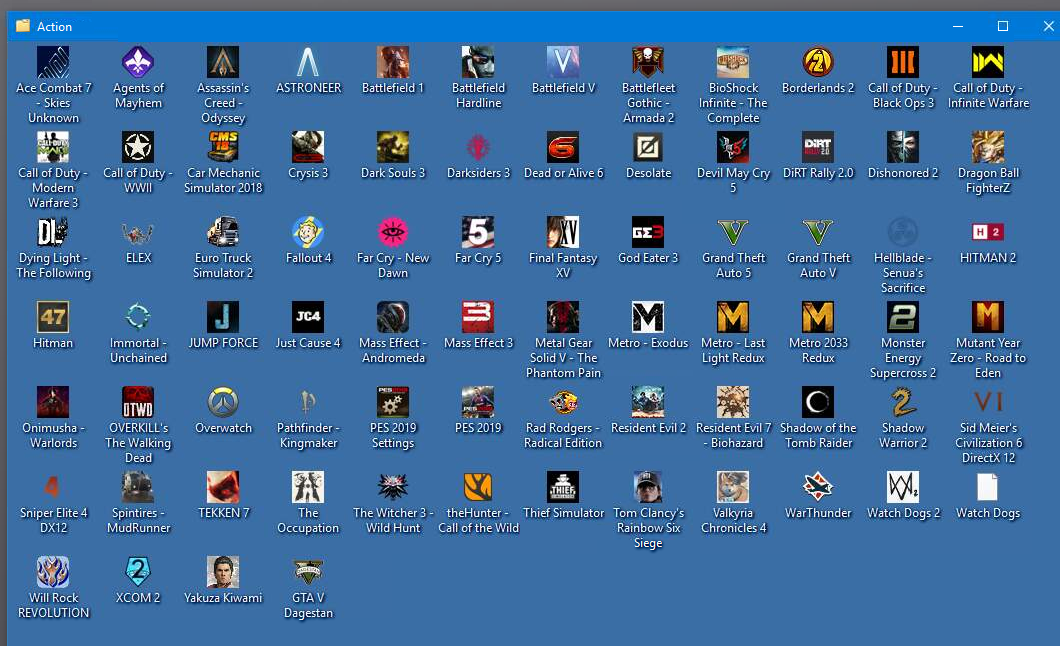Select the Dragon Ball FighterZ icon
1060x646 pixels.
coord(988,147)
